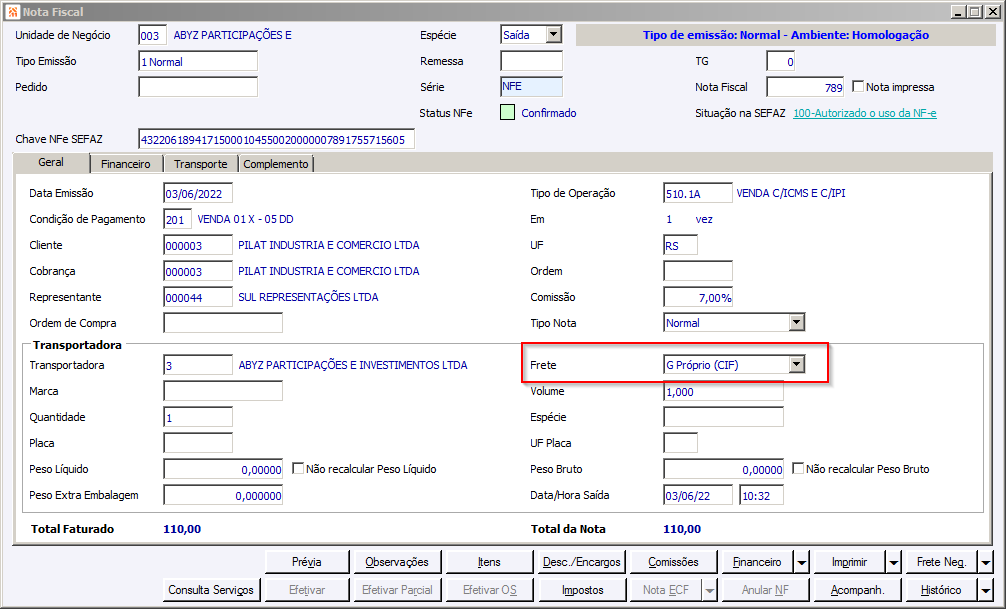Click the Nota ECF button
The height and width of the screenshot is (609, 1006).
point(665,590)
